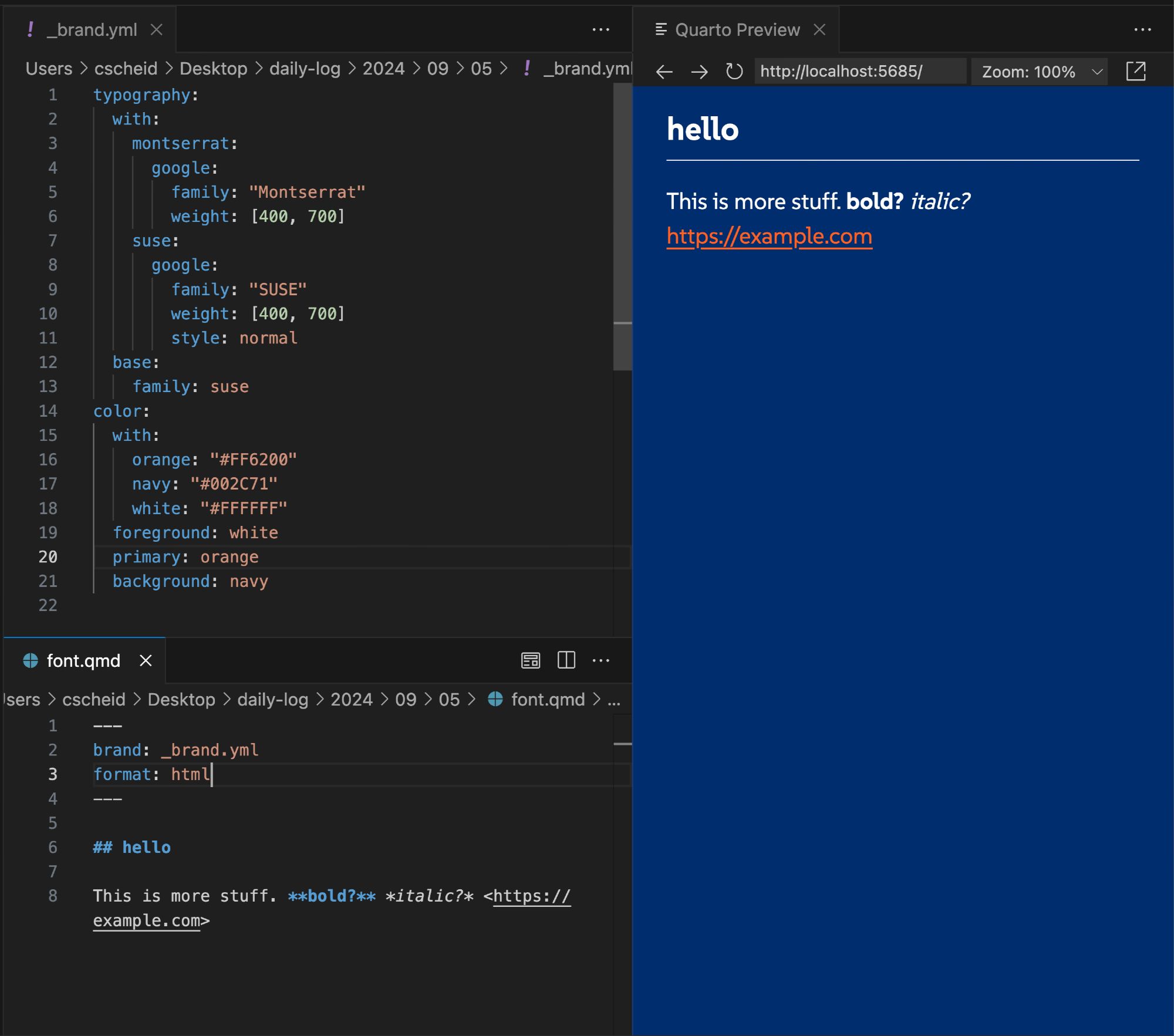Select the font.qmd tab
The height and width of the screenshot is (1036, 1174).
pyautogui.click(x=83, y=660)
